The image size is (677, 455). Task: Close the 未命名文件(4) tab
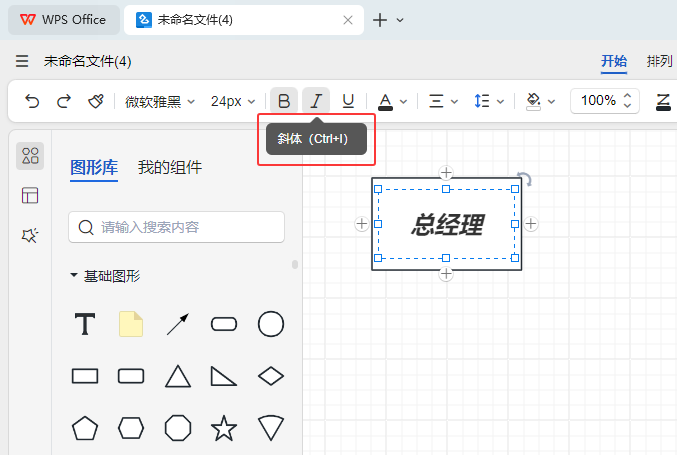(x=348, y=20)
